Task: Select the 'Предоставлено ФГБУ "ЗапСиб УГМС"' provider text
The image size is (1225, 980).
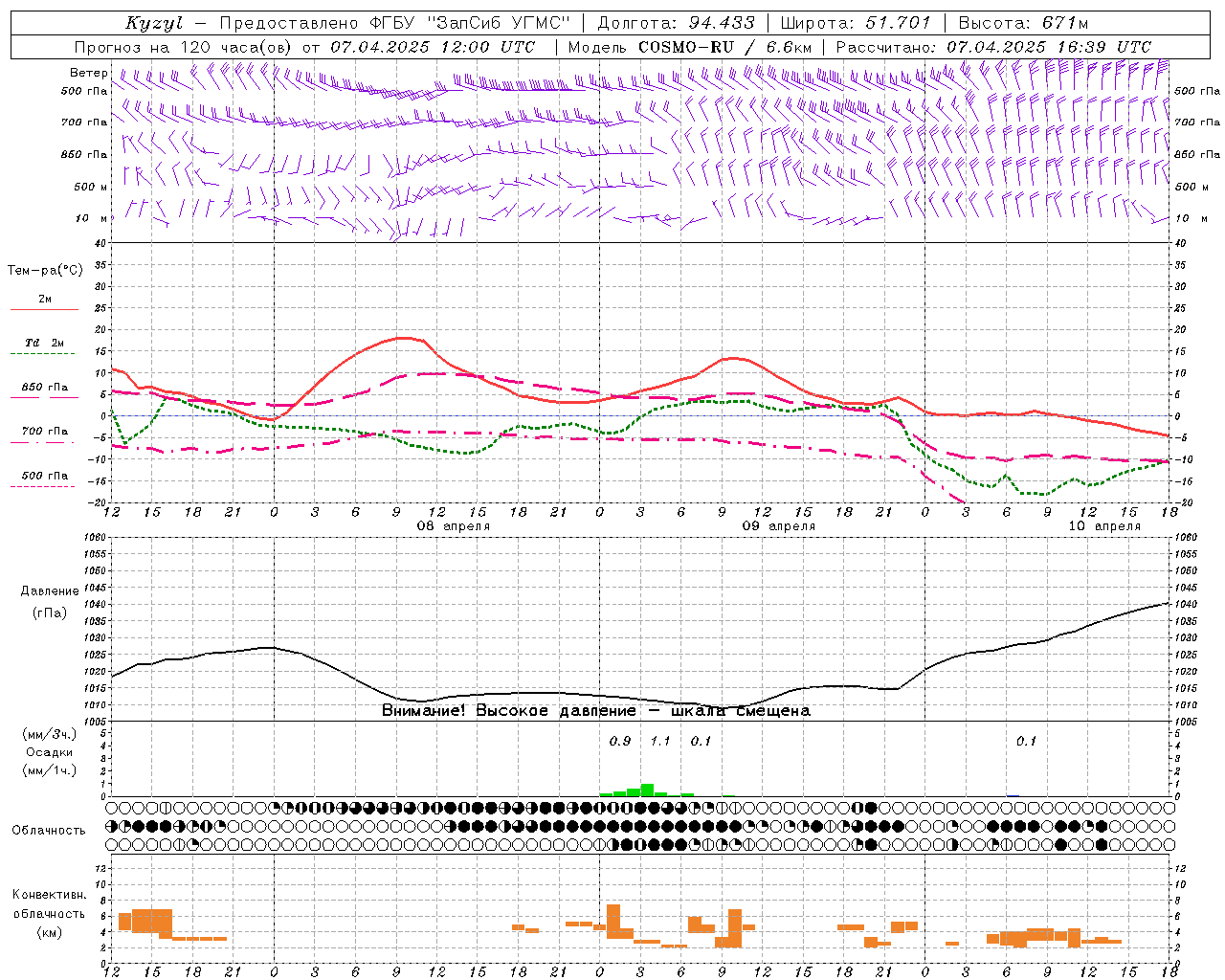Action: 395,23
